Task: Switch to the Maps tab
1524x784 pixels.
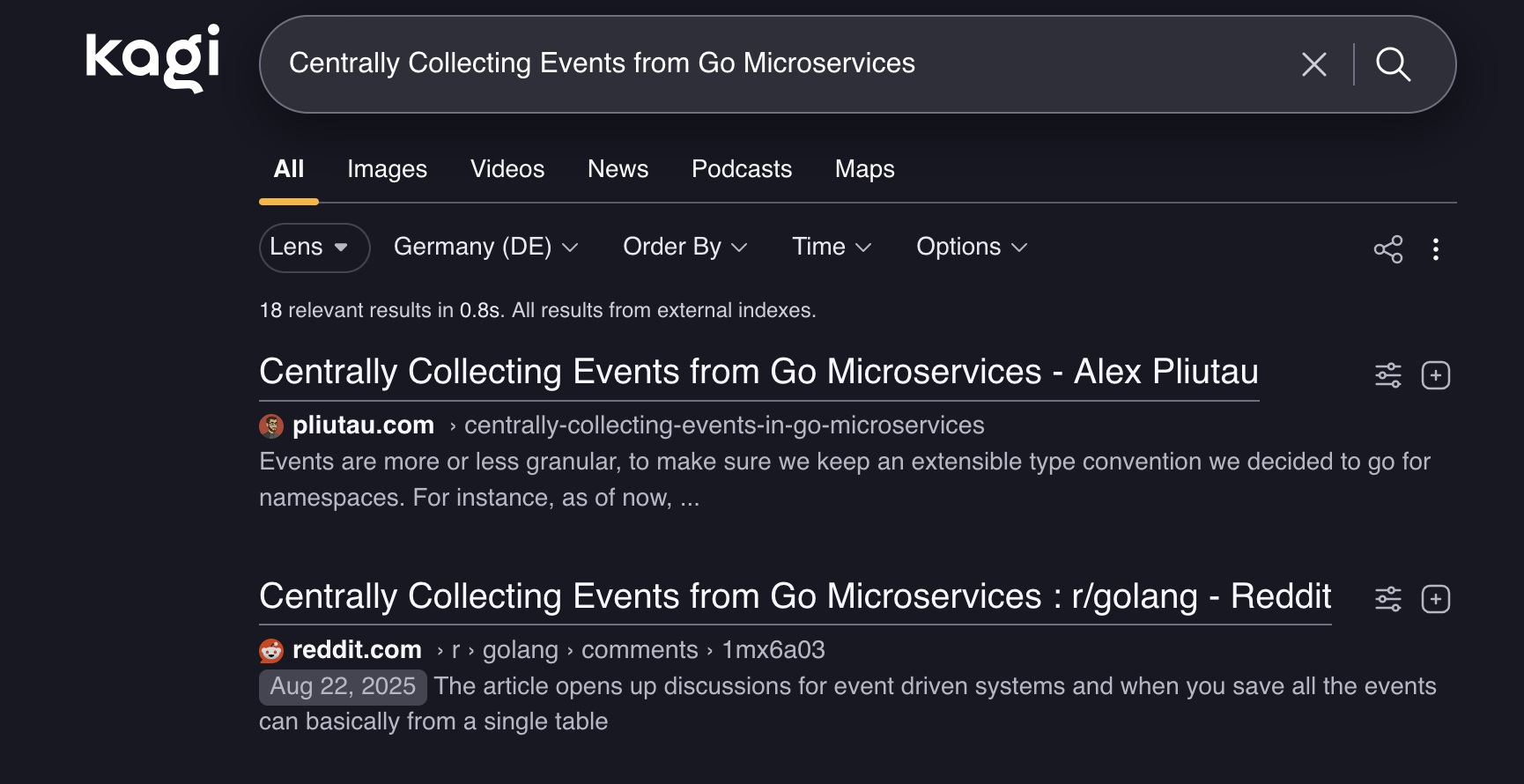Action: coord(864,169)
